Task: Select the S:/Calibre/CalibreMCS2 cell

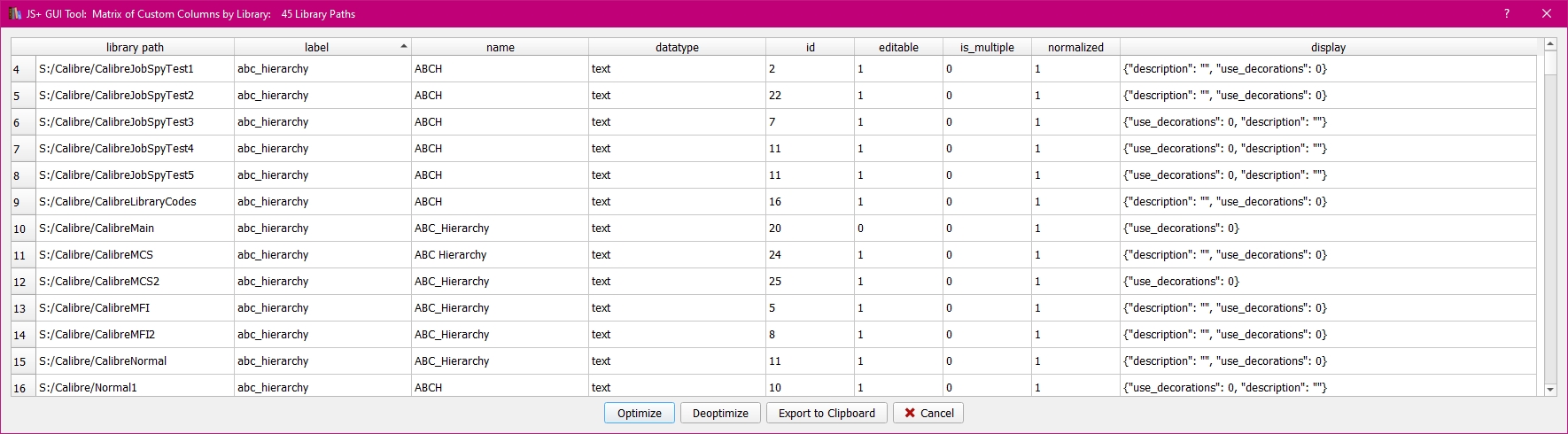Action: pyautogui.click(x=135, y=282)
